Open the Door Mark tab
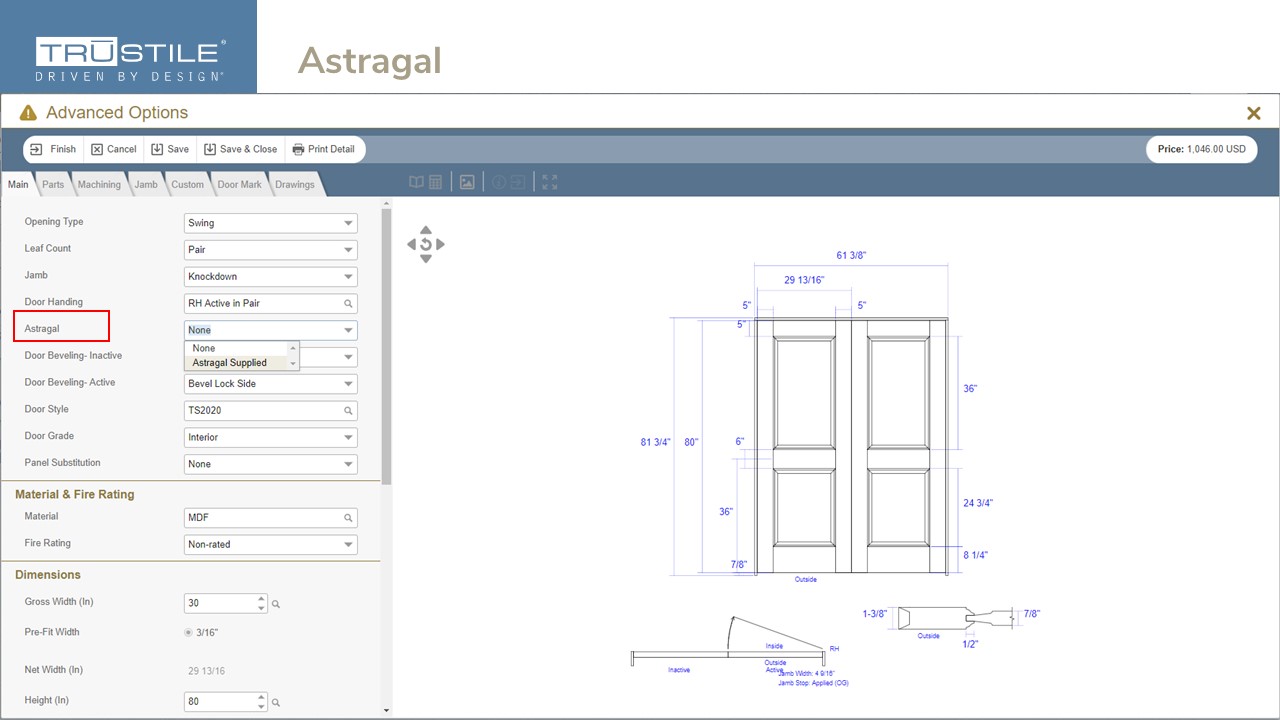 [x=240, y=184]
